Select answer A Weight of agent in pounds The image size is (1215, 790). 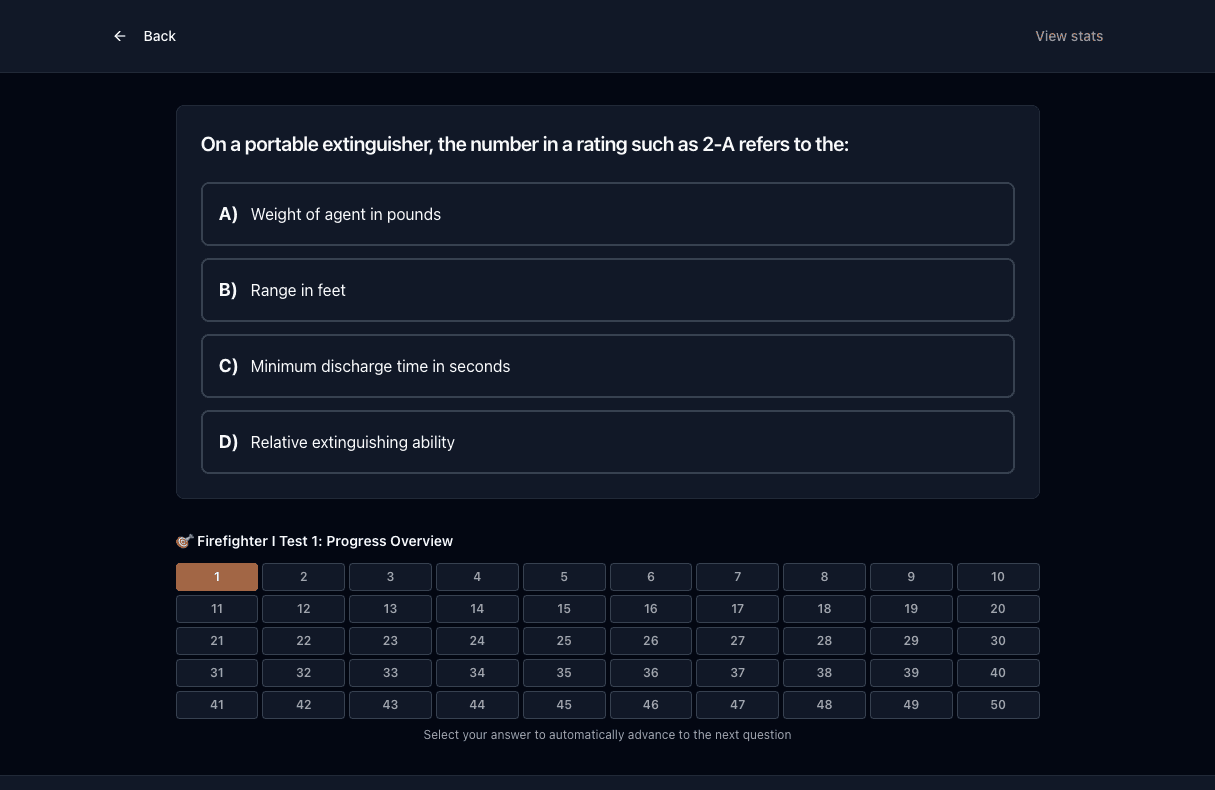pos(608,214)
